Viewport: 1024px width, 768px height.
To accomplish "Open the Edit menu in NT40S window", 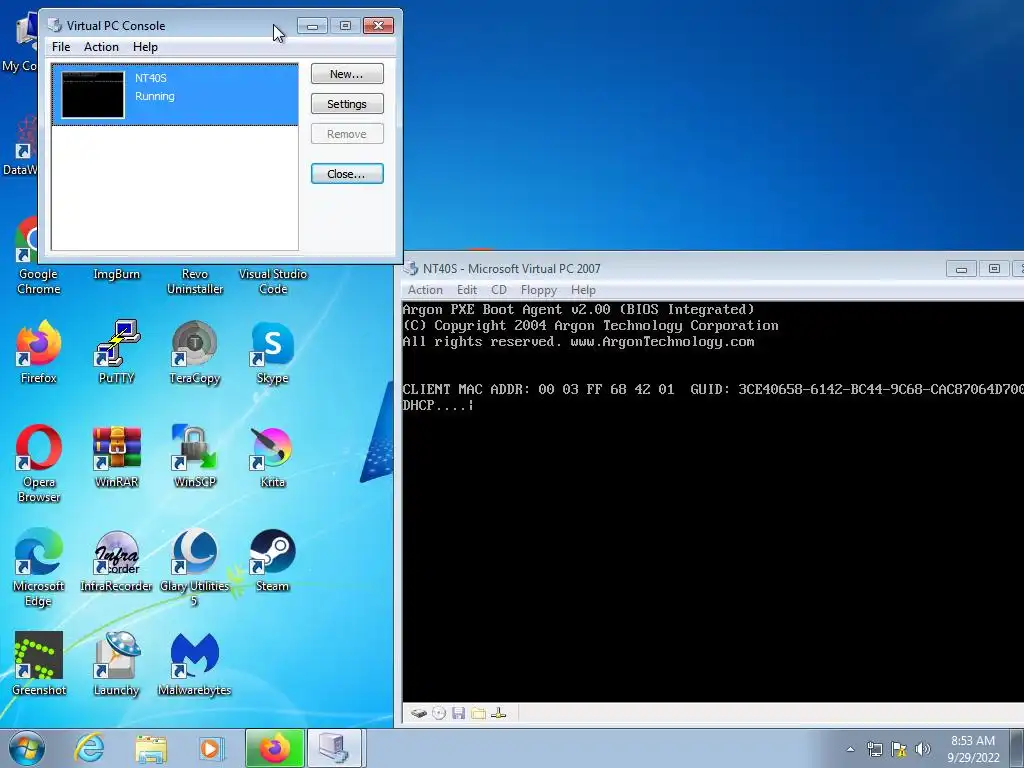I will [466, 290].
